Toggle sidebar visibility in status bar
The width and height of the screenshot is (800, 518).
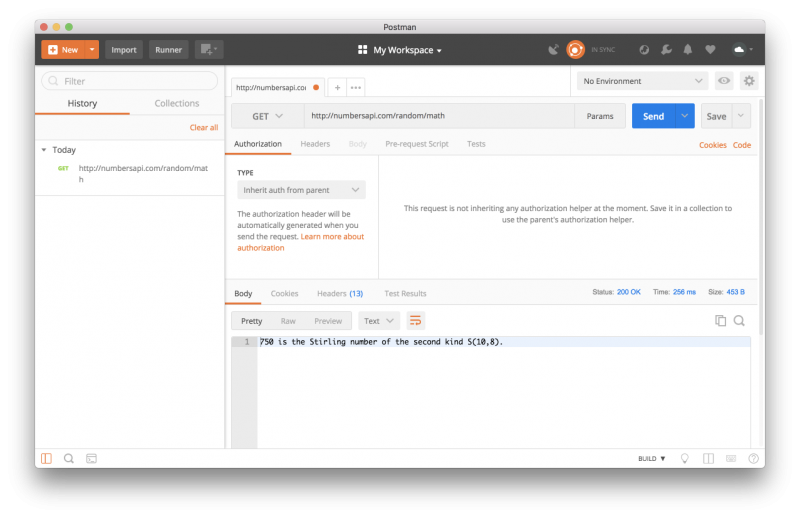[46, 458]
